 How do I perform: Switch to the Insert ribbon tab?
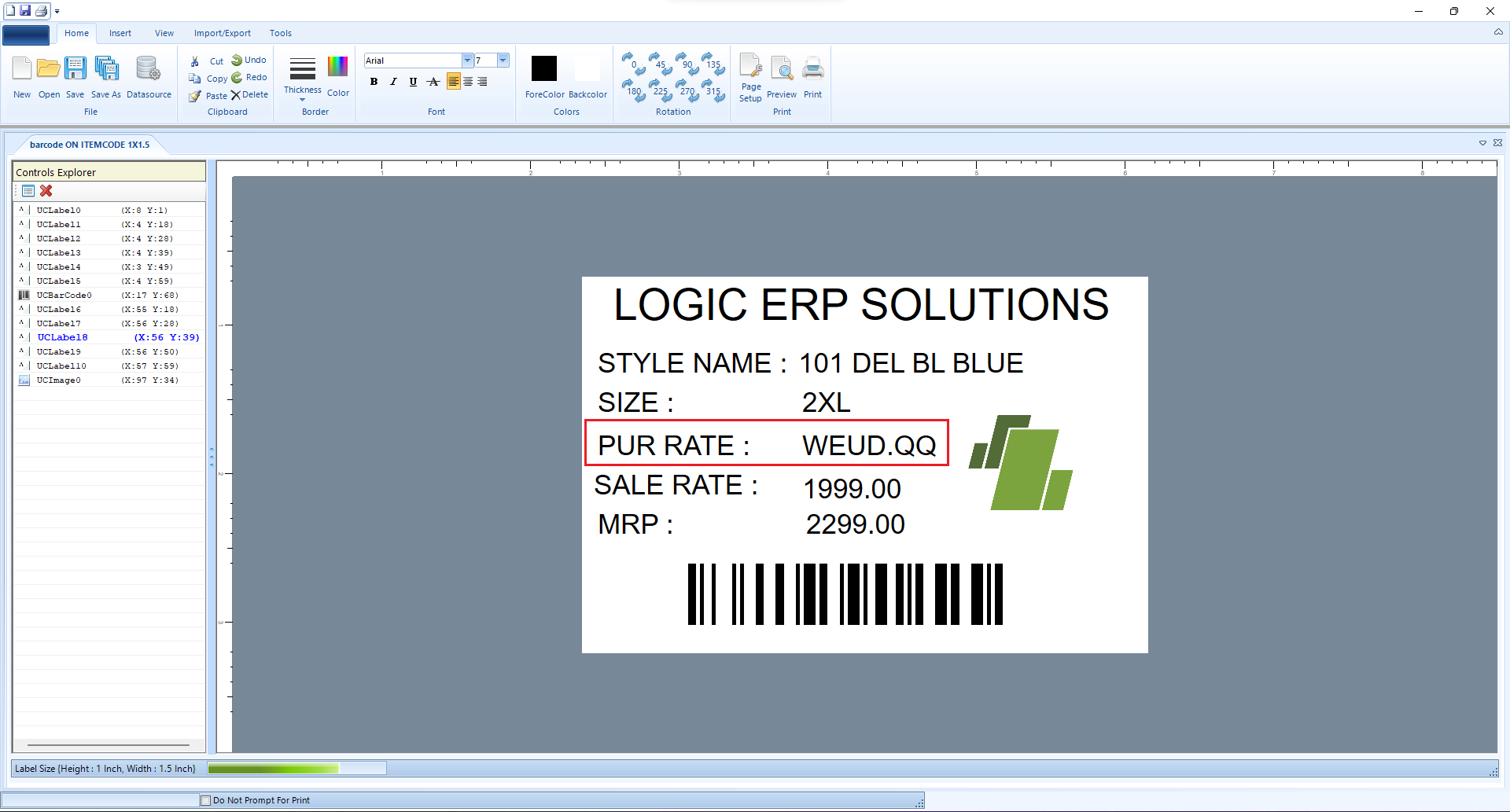point(120,33)
